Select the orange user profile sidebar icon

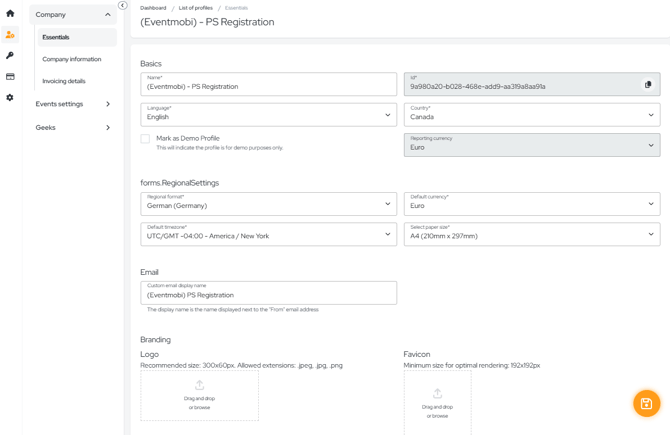10,35
